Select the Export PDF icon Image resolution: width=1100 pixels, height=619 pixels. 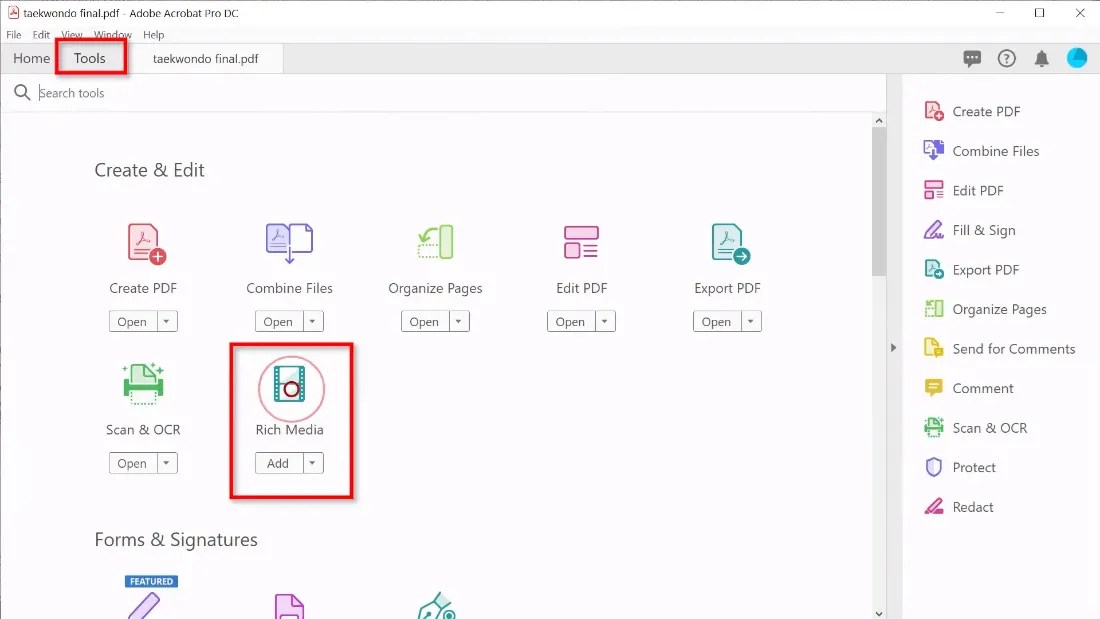coord(727,242)
